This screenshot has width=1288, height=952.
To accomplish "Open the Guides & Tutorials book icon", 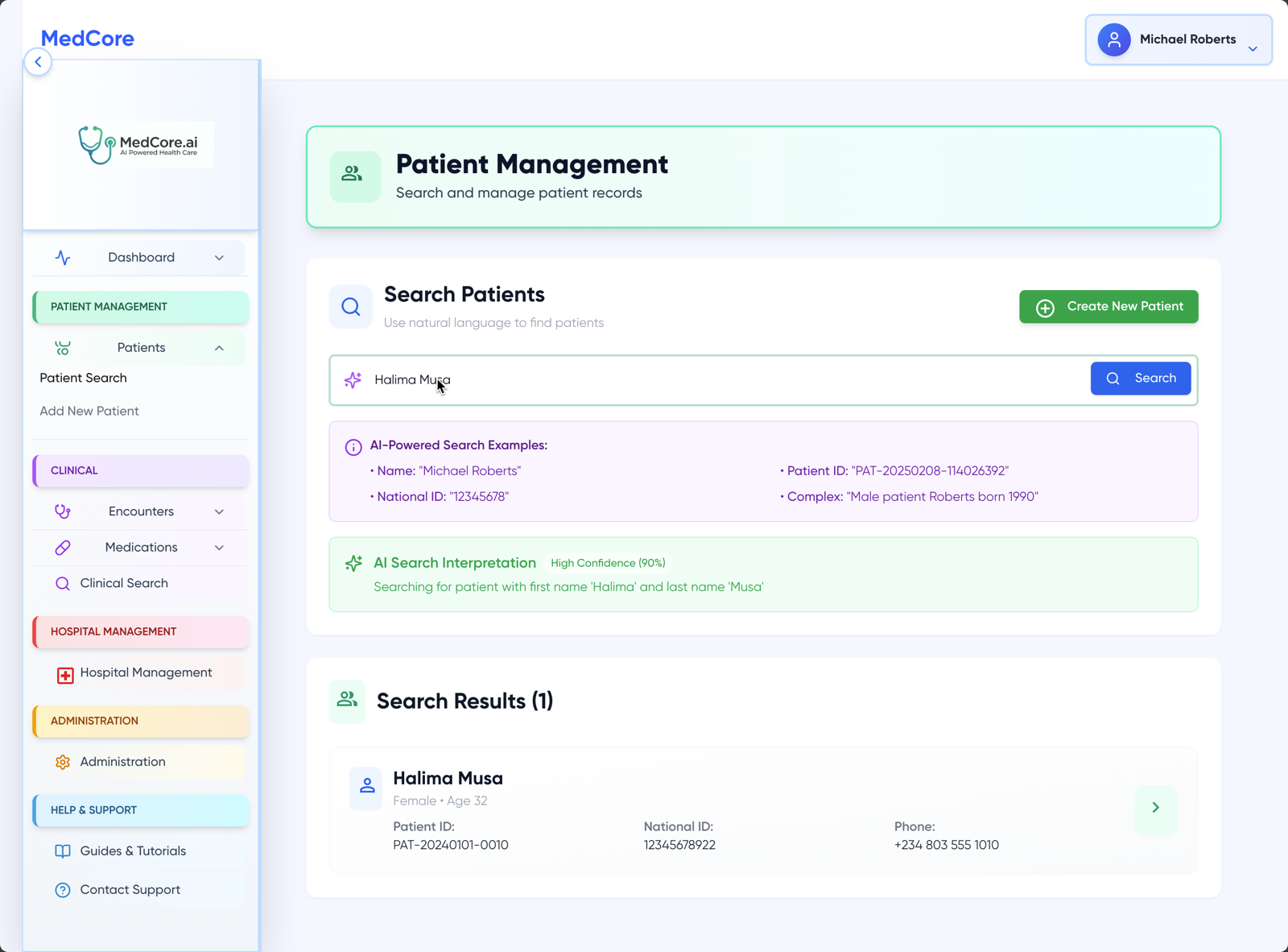I will 62,851.
